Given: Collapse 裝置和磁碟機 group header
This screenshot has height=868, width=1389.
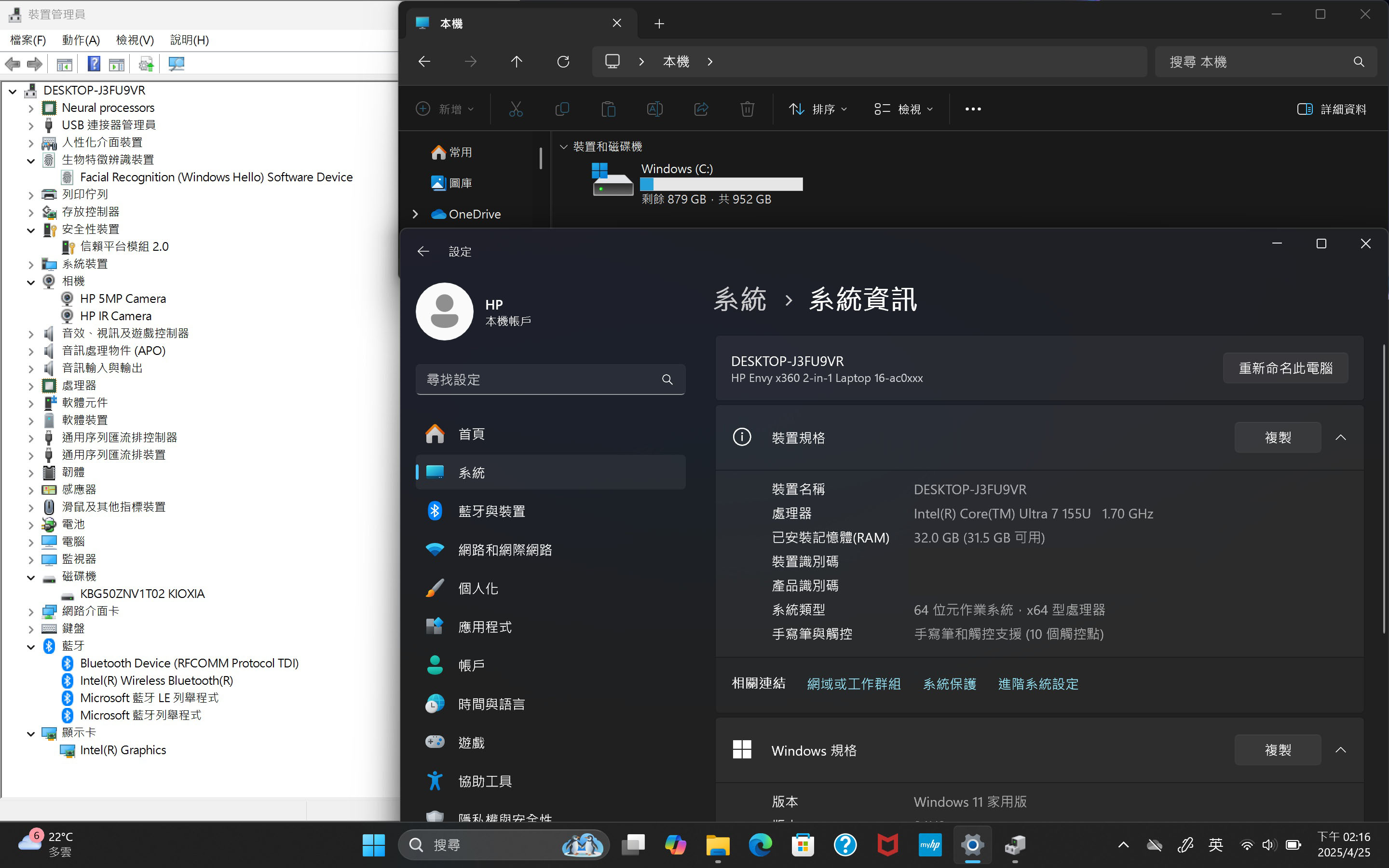Looking at the screenshot, I should click(564, 147).
